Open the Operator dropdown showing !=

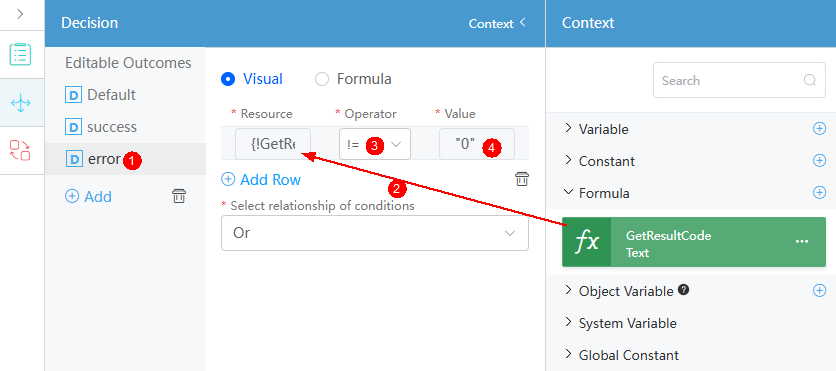pos(374,144)
